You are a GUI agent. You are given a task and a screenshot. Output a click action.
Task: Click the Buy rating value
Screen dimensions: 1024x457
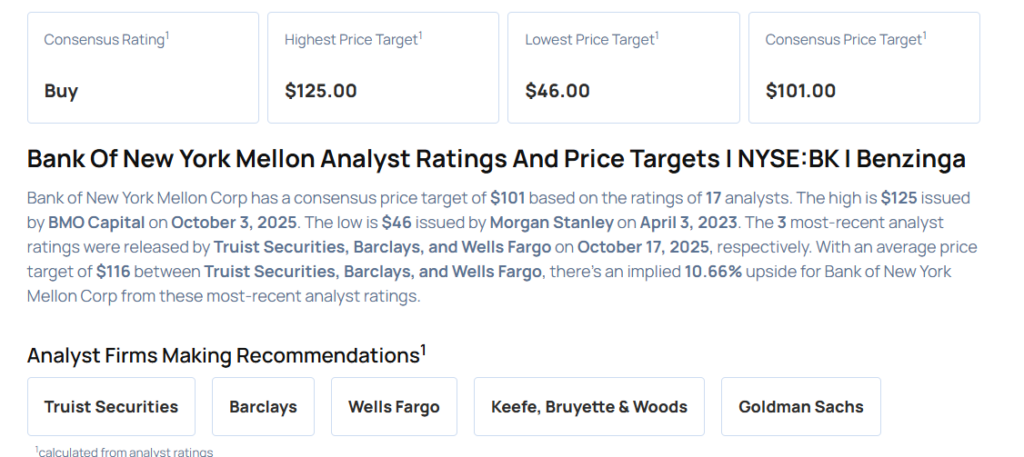[61, 91]
